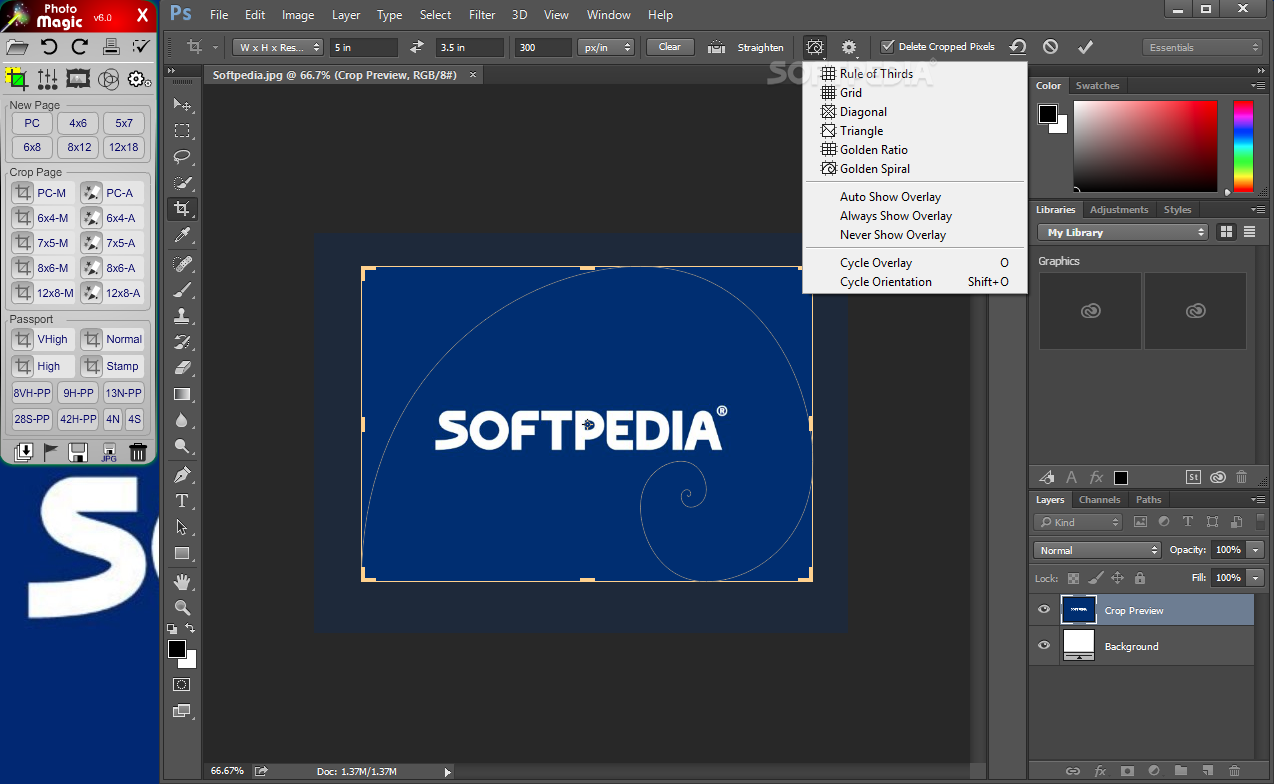Open Photo Magic settings gears icon

coord(139,79)
